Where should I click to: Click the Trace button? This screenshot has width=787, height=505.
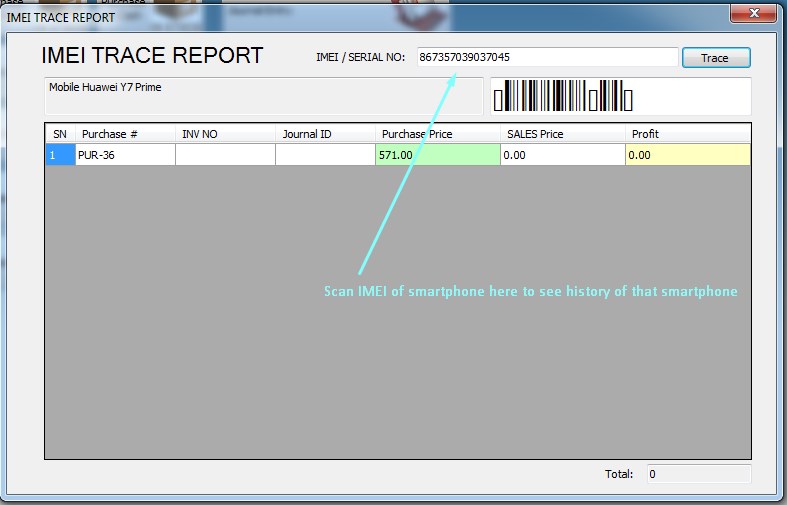click(x=716, y=58)
